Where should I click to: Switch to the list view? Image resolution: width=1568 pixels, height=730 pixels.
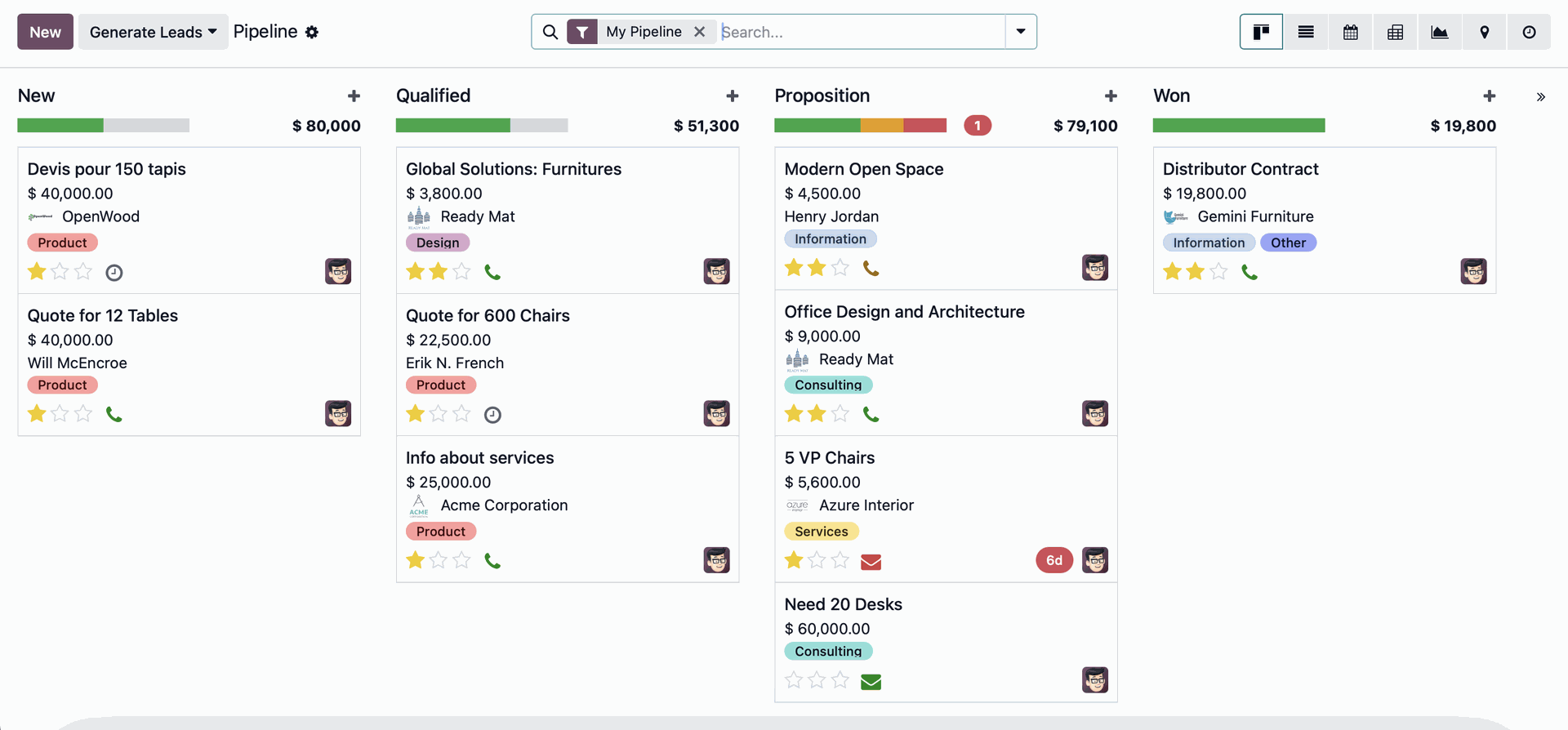[1306, 32]
